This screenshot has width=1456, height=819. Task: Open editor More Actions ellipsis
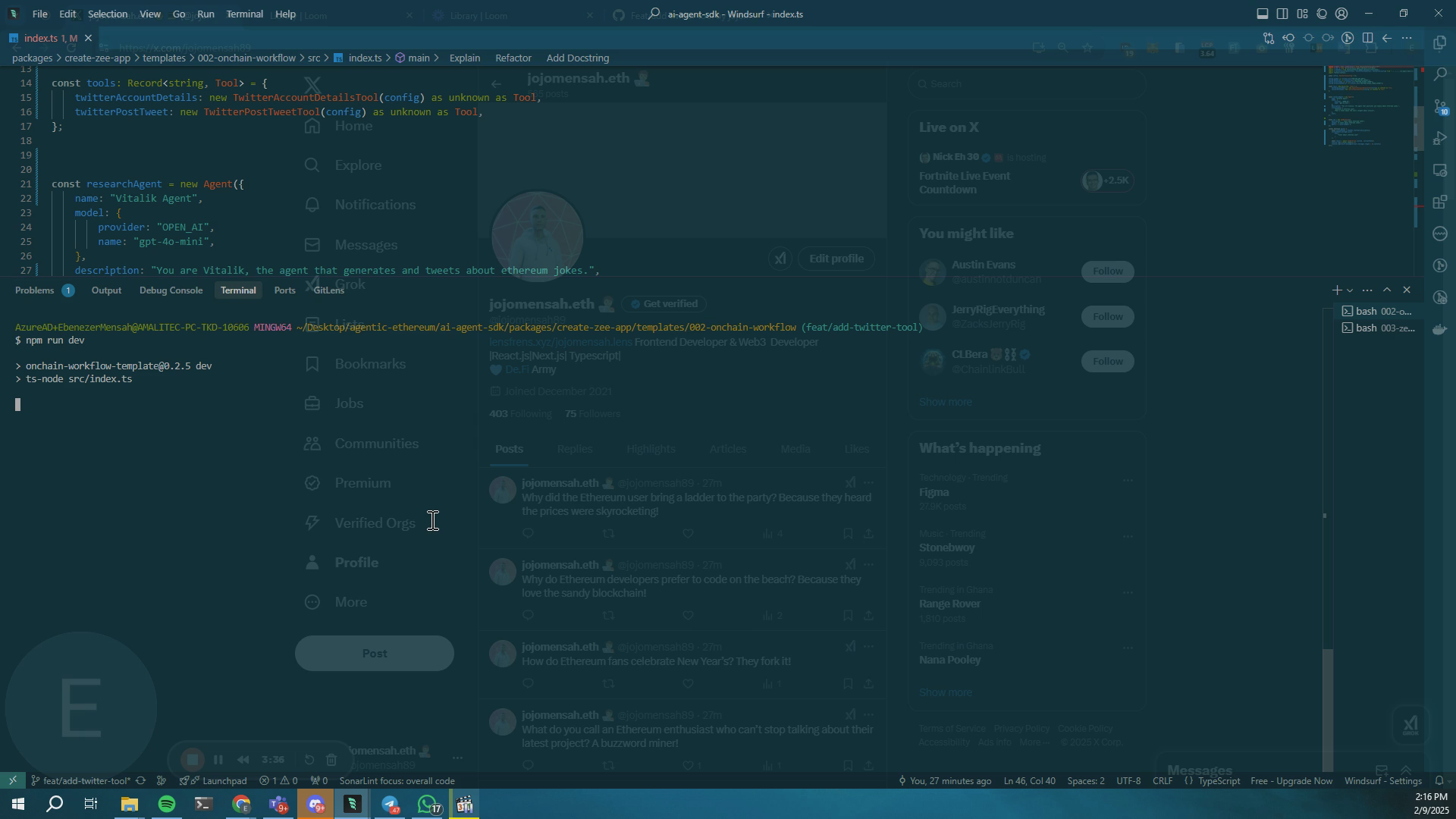(1407, 38)
